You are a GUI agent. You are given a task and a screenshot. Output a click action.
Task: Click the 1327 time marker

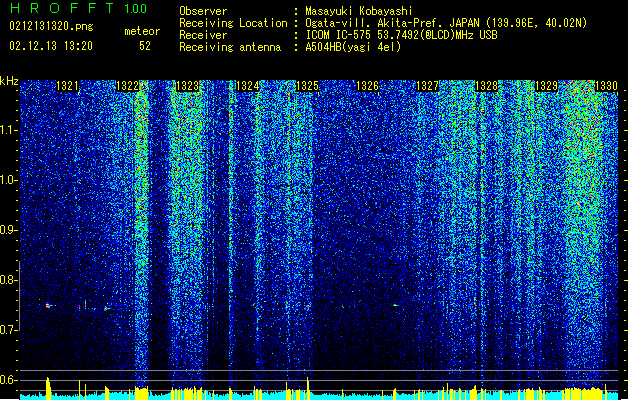428,86
